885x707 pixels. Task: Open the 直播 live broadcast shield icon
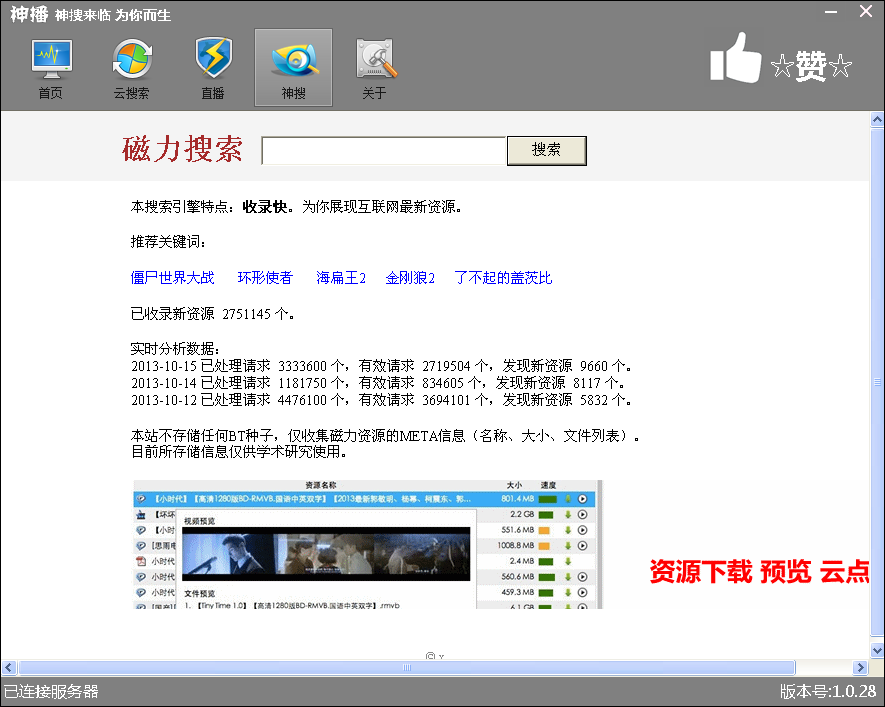pyautogui.click(x=212, y=68)
